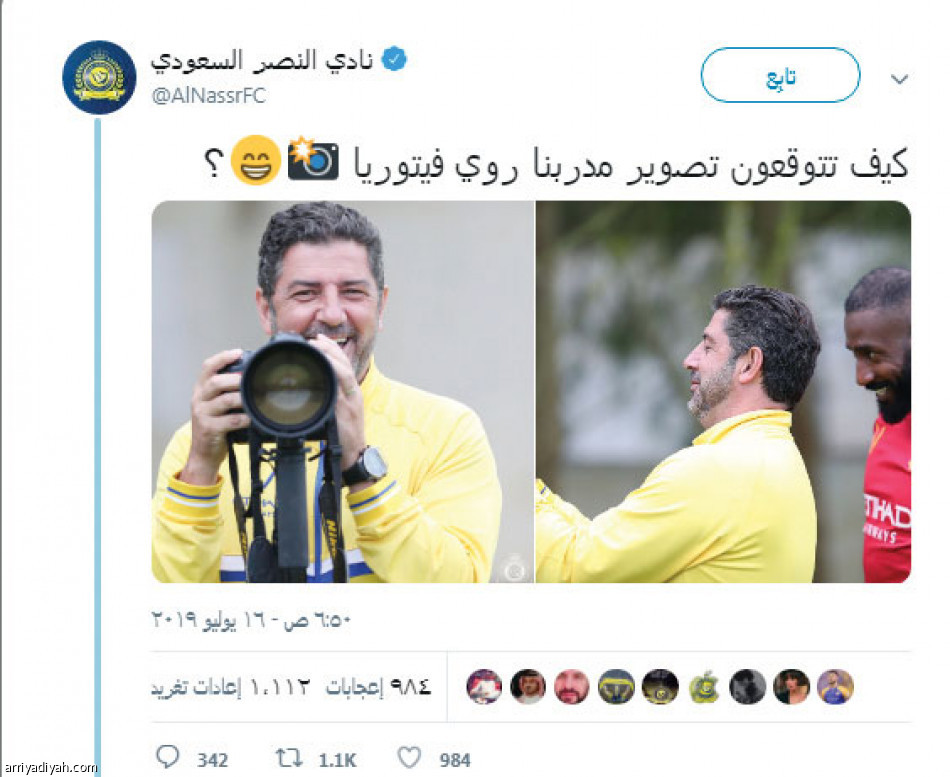Click the green apple-shaped liker avatar

pos(704,687)
